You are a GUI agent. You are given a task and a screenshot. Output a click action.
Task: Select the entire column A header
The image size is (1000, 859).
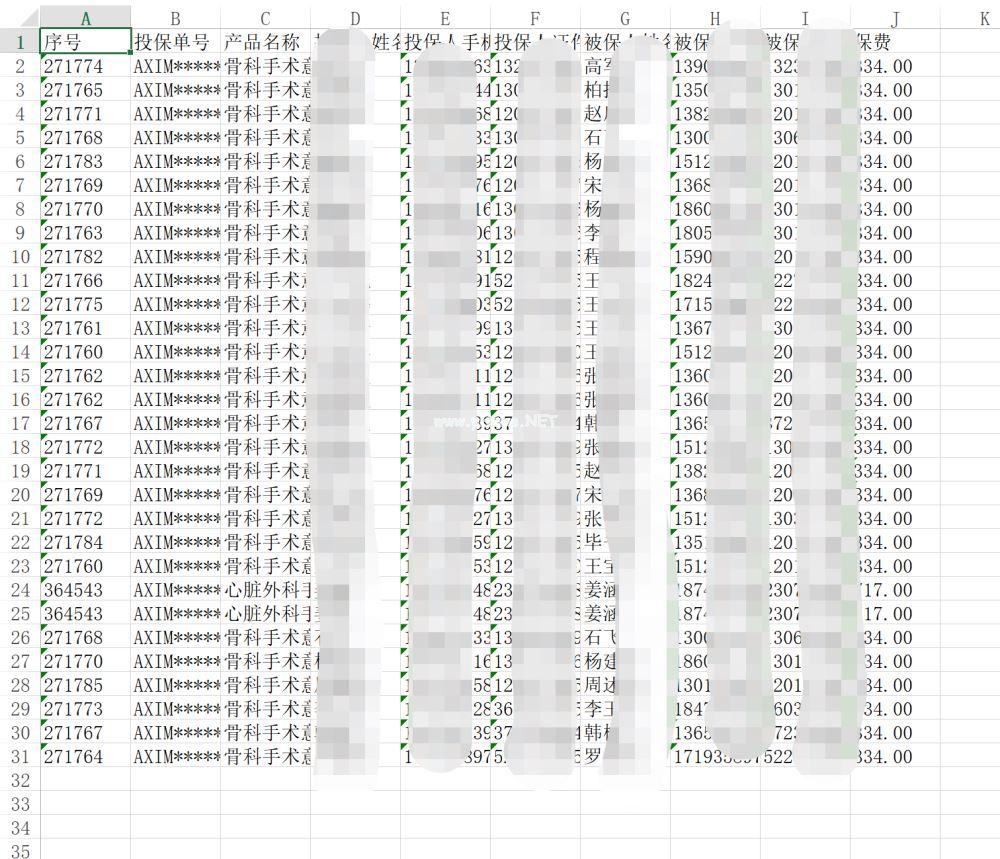[85, 18]
